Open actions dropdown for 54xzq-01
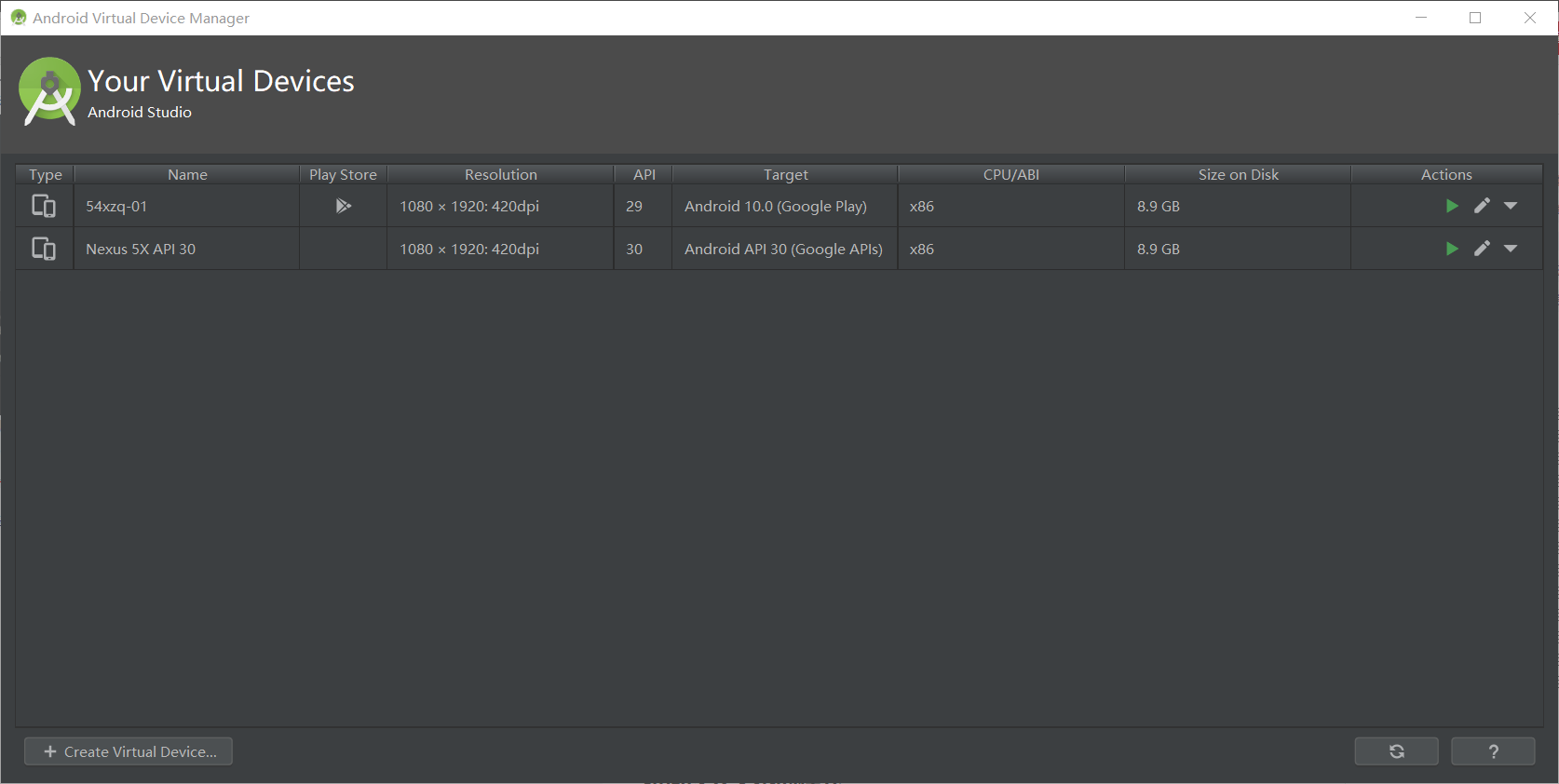This screenshot has height=784, width=1559. [x=1511, y=206]
